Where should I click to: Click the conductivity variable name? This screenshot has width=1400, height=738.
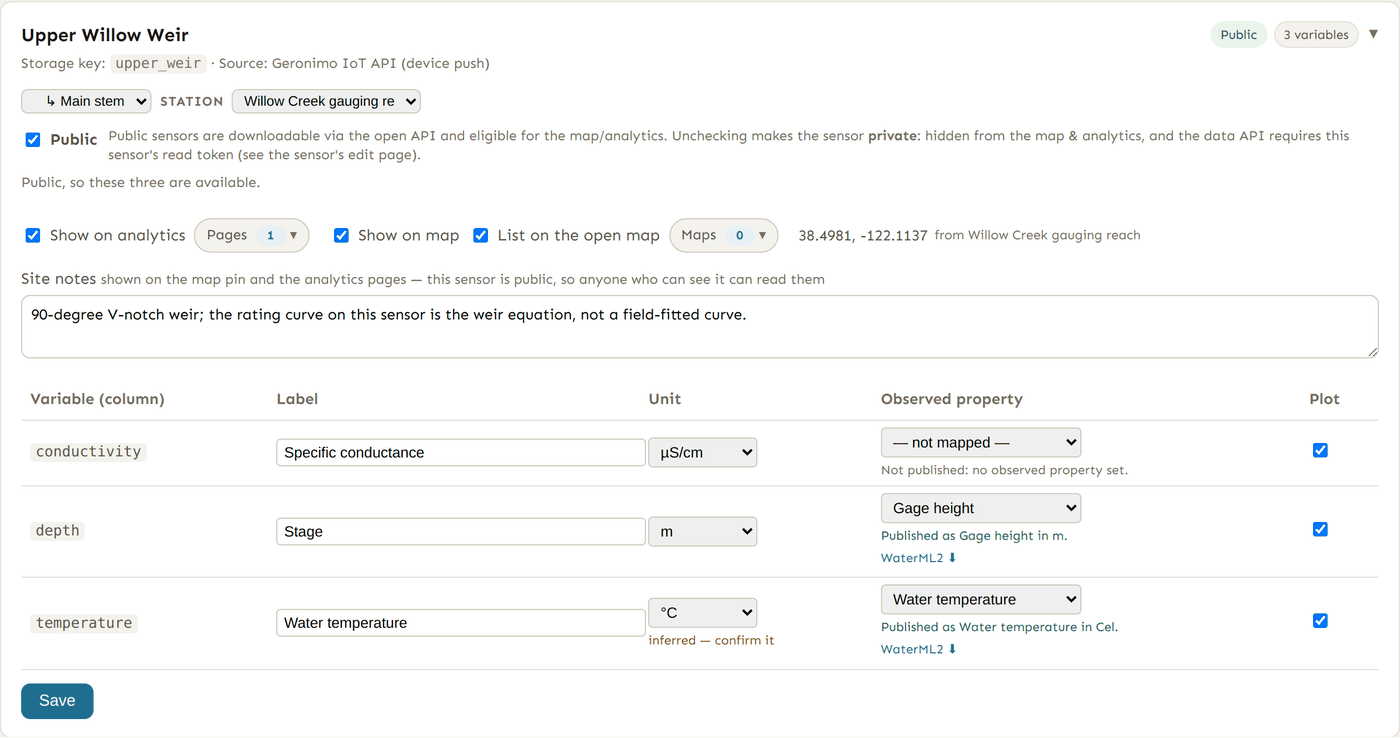(x=88, y=452)
